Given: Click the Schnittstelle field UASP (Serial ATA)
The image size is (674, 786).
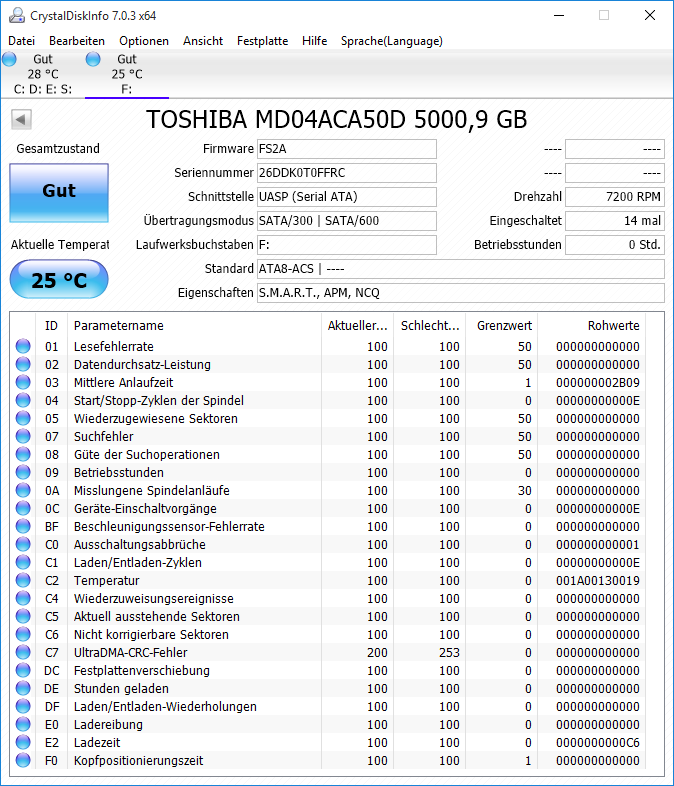Looking at the screenshot, I should pyautogui.click(x=347, y=197).
